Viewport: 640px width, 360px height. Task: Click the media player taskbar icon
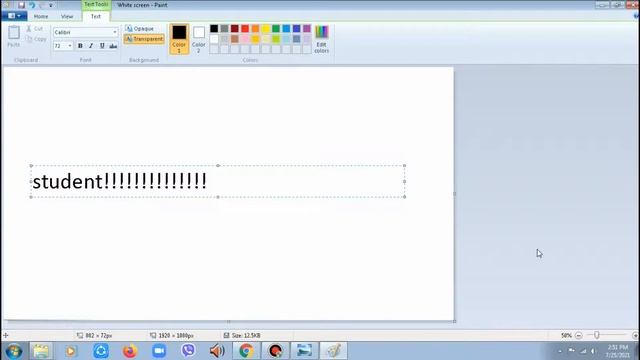tap(71, 351)
